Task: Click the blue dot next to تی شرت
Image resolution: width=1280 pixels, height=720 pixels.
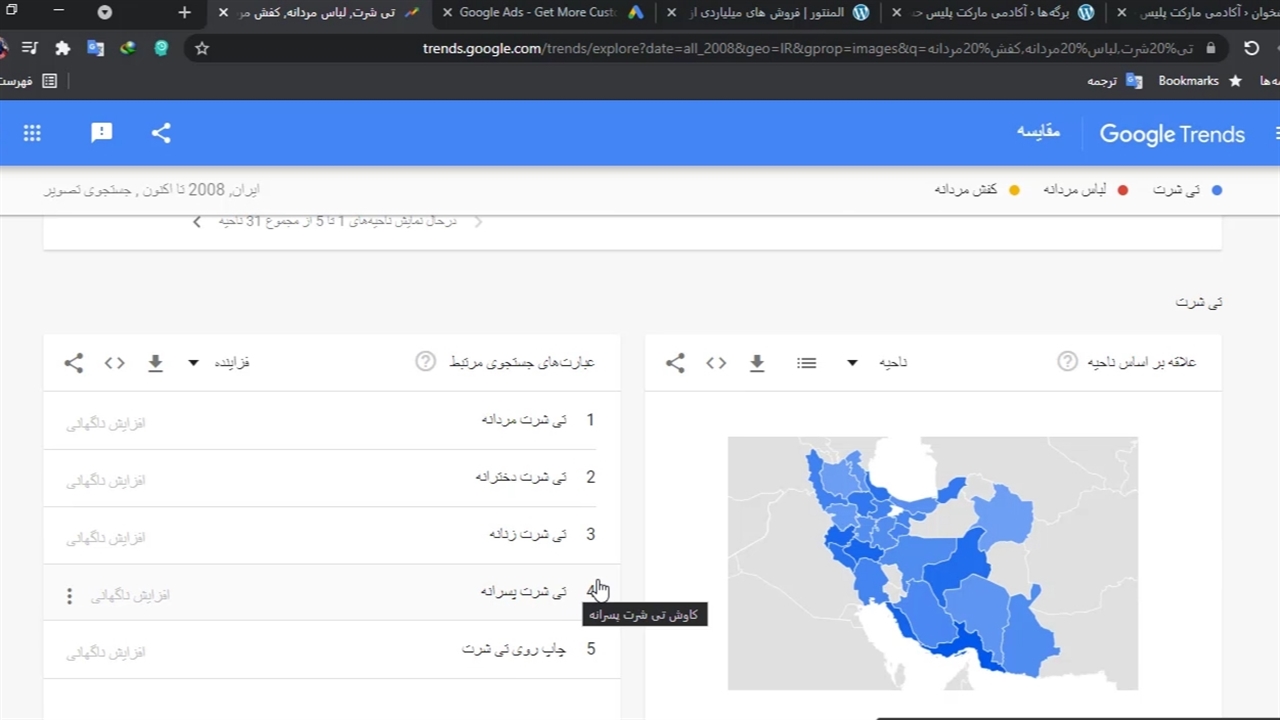Action: coord(1217,190)
